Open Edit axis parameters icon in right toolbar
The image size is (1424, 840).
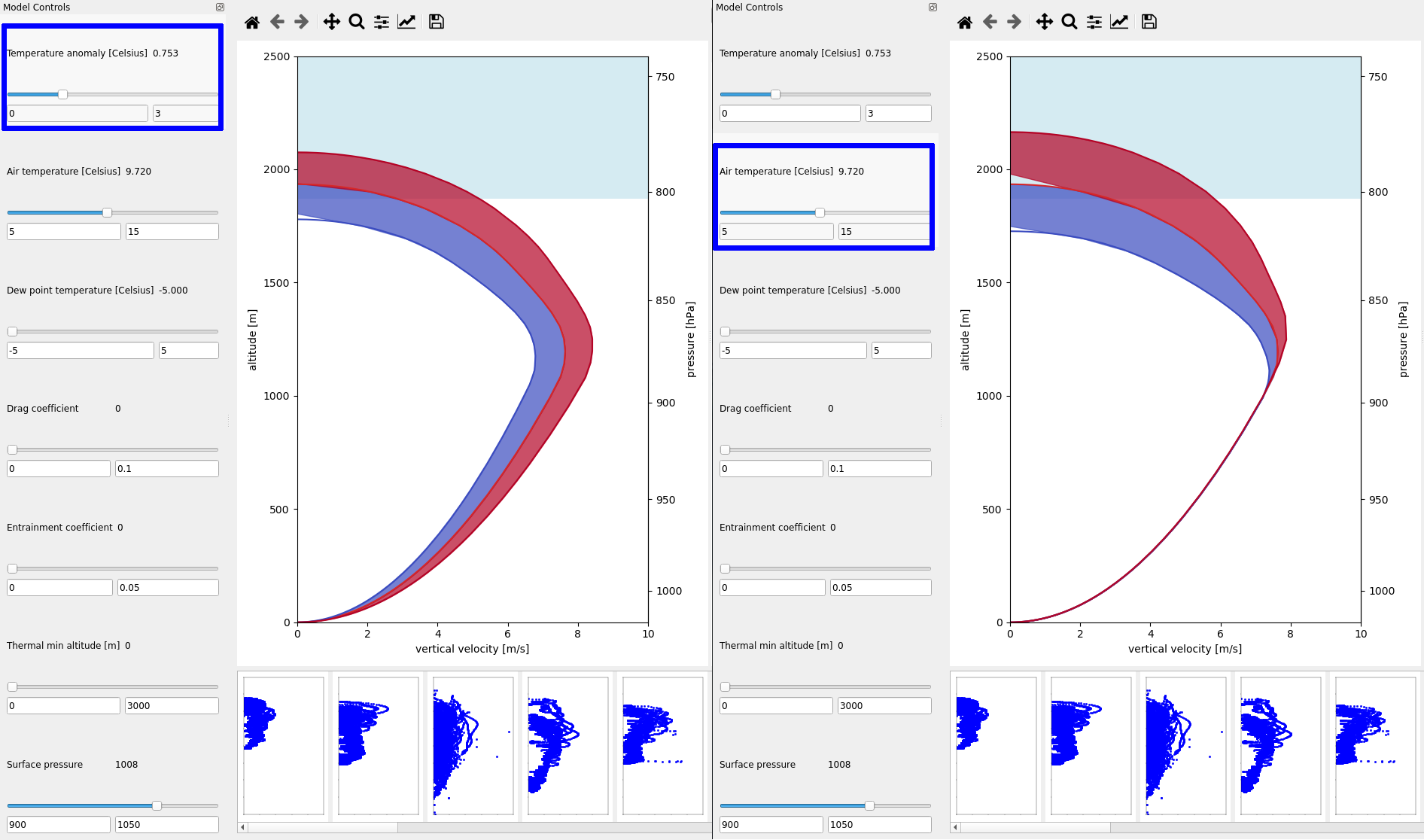pyautogui.click(x=1119, y=22)
